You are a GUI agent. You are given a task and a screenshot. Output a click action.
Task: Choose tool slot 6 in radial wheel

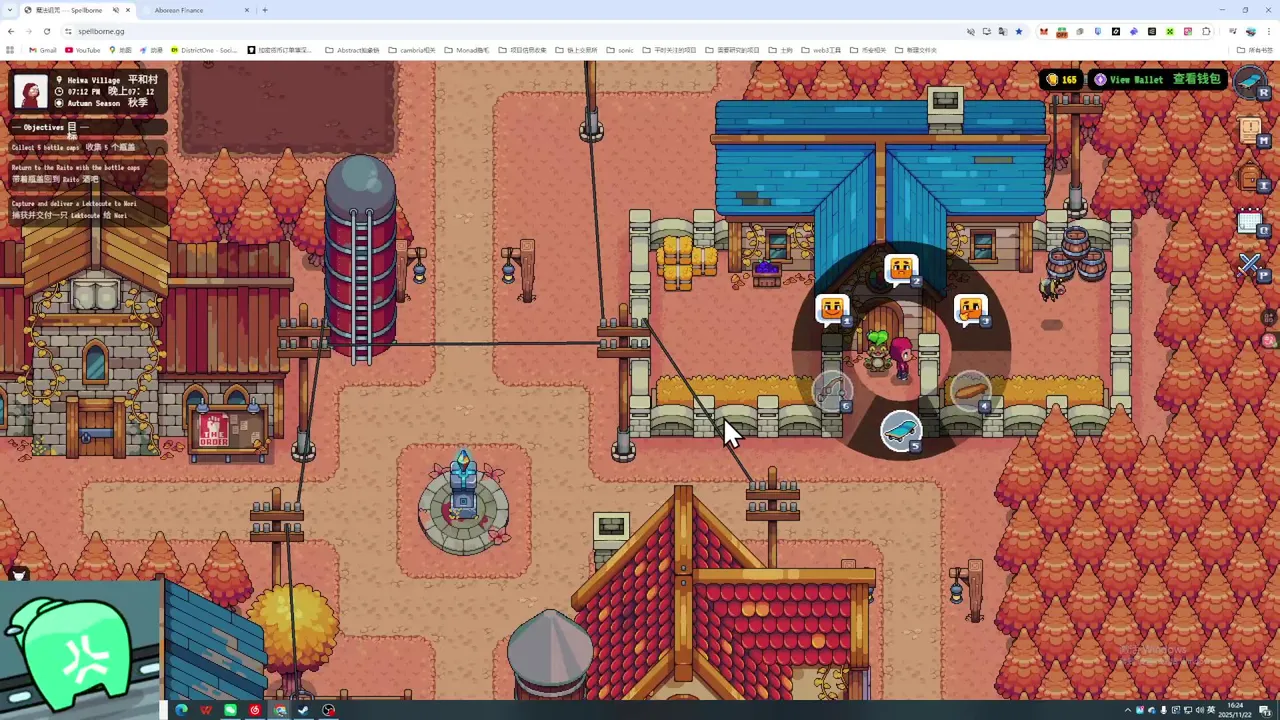point(832,392)
